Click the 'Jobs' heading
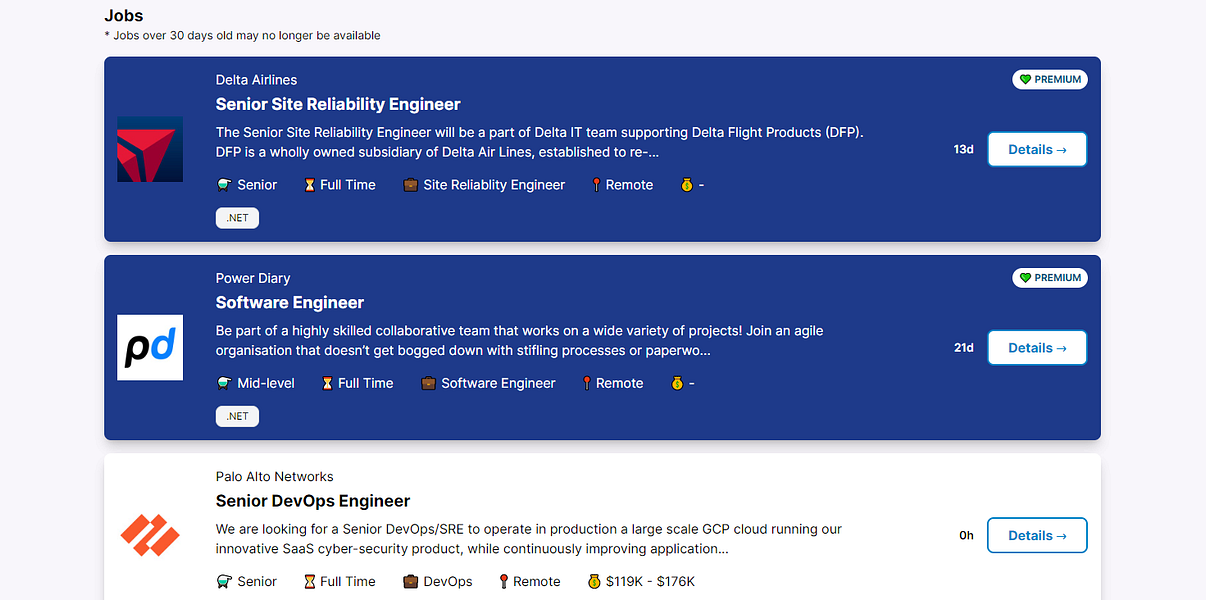1206x600 pixels. [124, 15]
